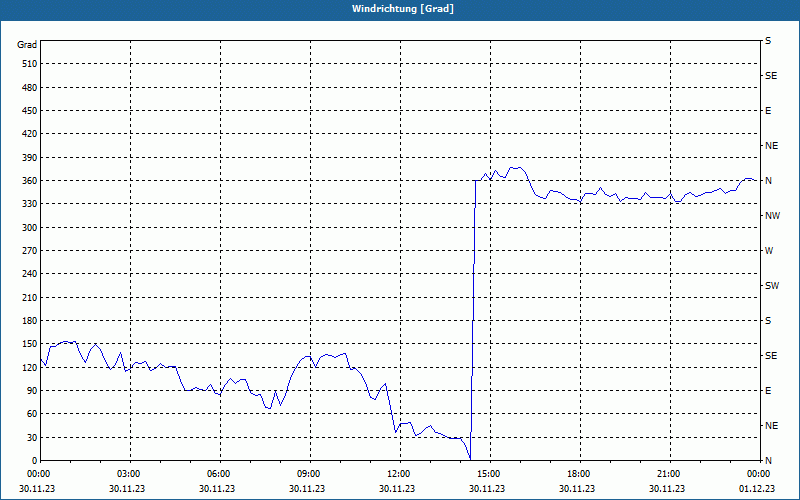The image size is (800, 500).
Task: Click the 270 y-axis value
Action: pos(30,251)
